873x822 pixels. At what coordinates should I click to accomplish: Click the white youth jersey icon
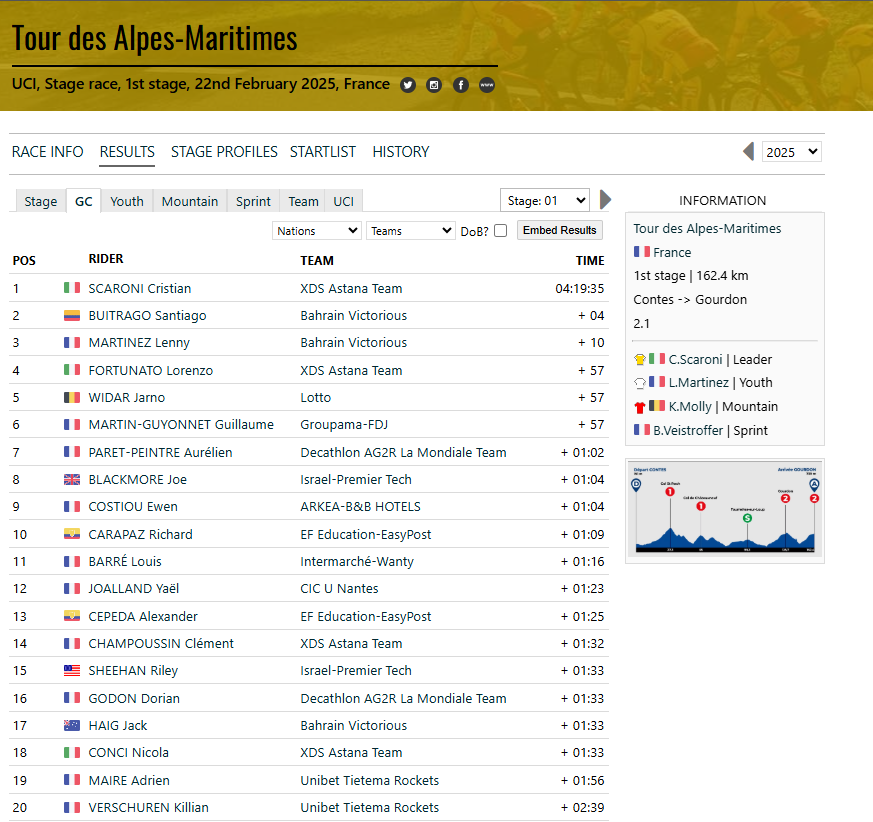640,383
